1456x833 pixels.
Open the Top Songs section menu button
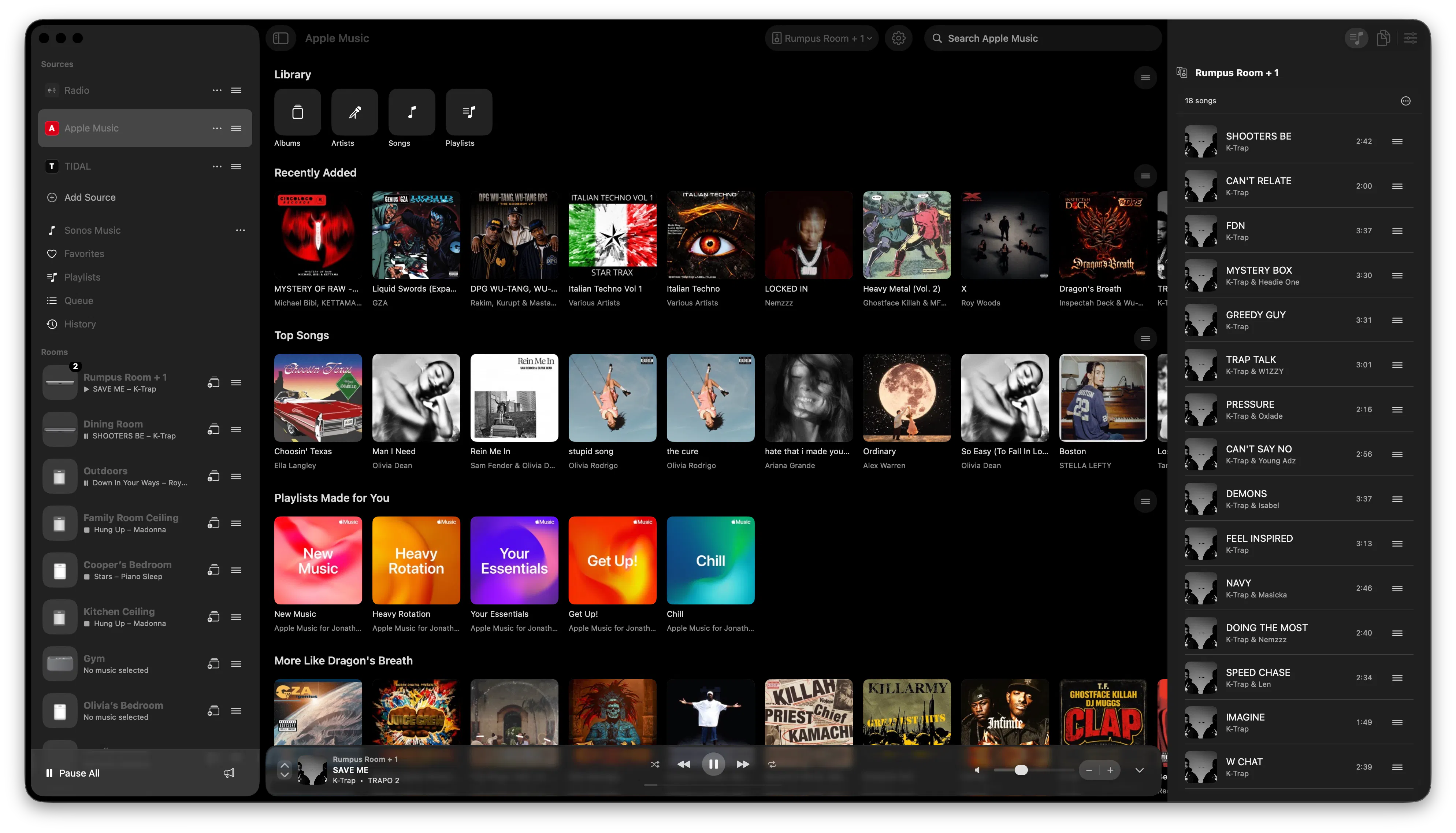coord(1145,339)
